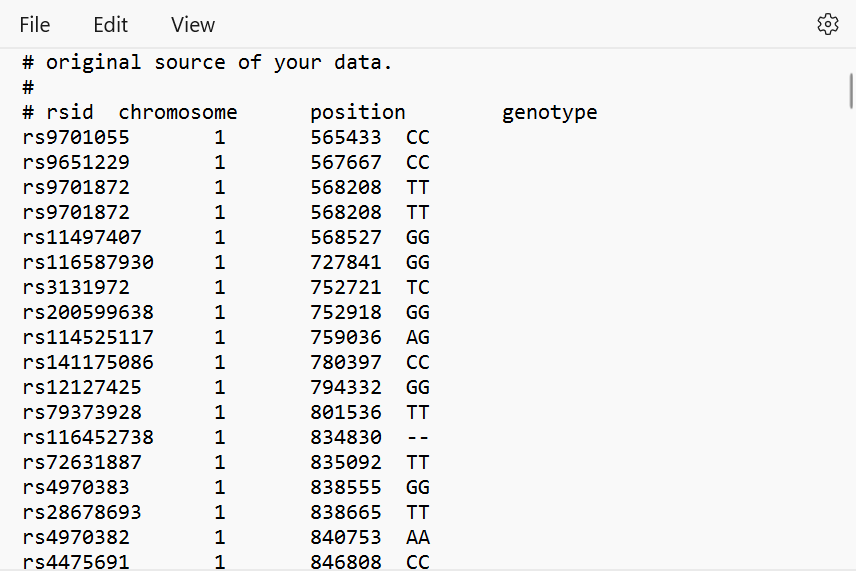
Task: Click the 'CC' genotype of rs9701055
Action: pyautogui.click(x=418, y=138)
